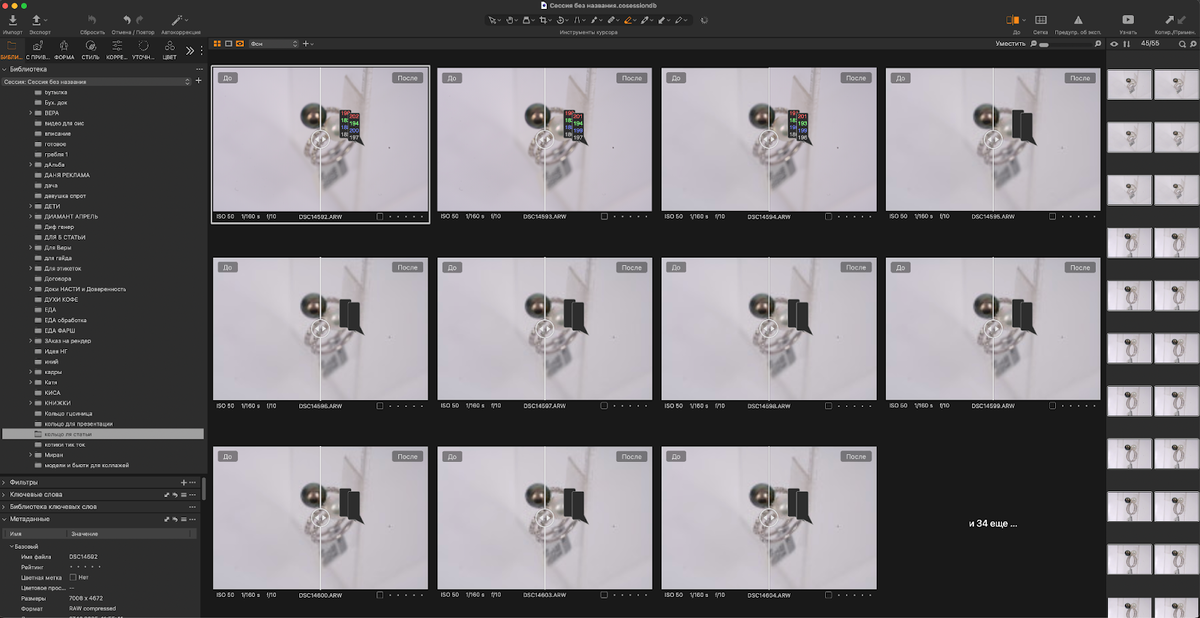Switch viewer to single image view

pos(229,44)
